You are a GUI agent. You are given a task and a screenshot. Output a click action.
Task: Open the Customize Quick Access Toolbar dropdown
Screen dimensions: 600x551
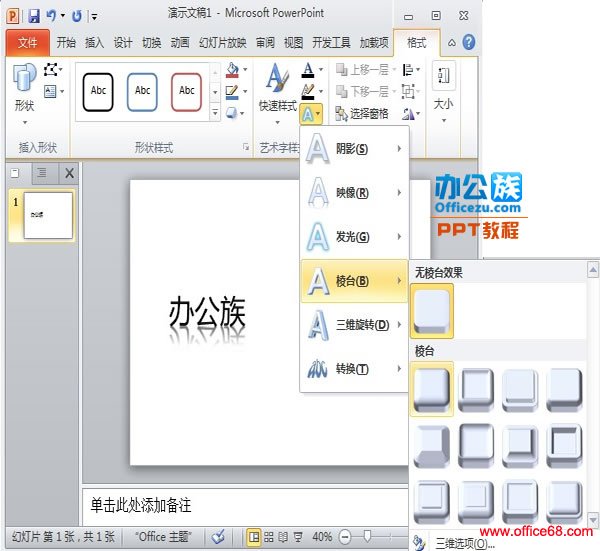pyautogui.click(x=94, y=16)
